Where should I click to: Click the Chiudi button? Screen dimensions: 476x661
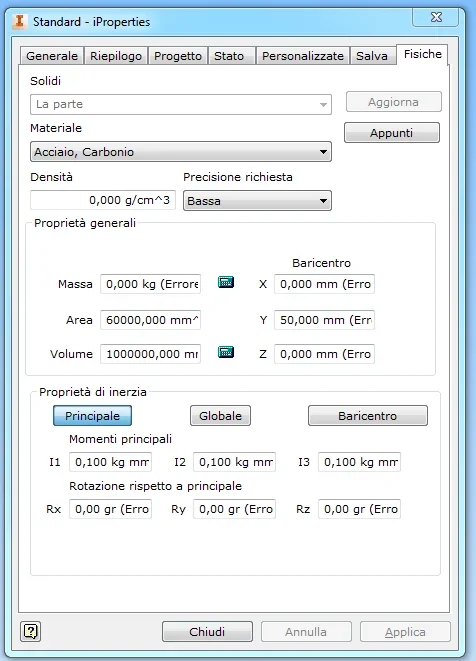[207, 631]
